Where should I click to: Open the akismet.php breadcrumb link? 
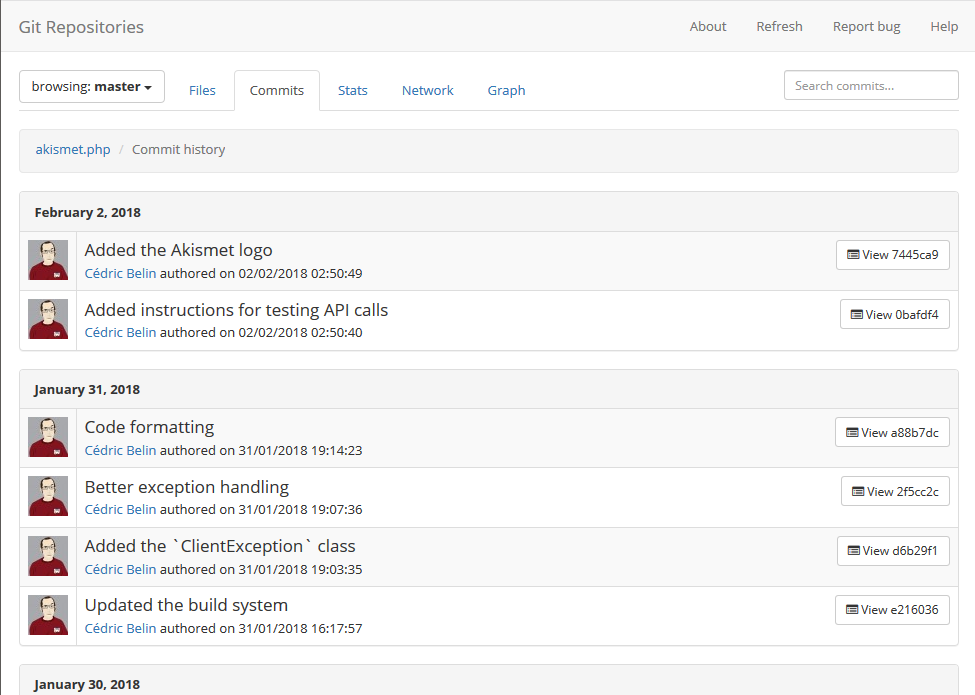pyautogui.click(x=73, y=149)
